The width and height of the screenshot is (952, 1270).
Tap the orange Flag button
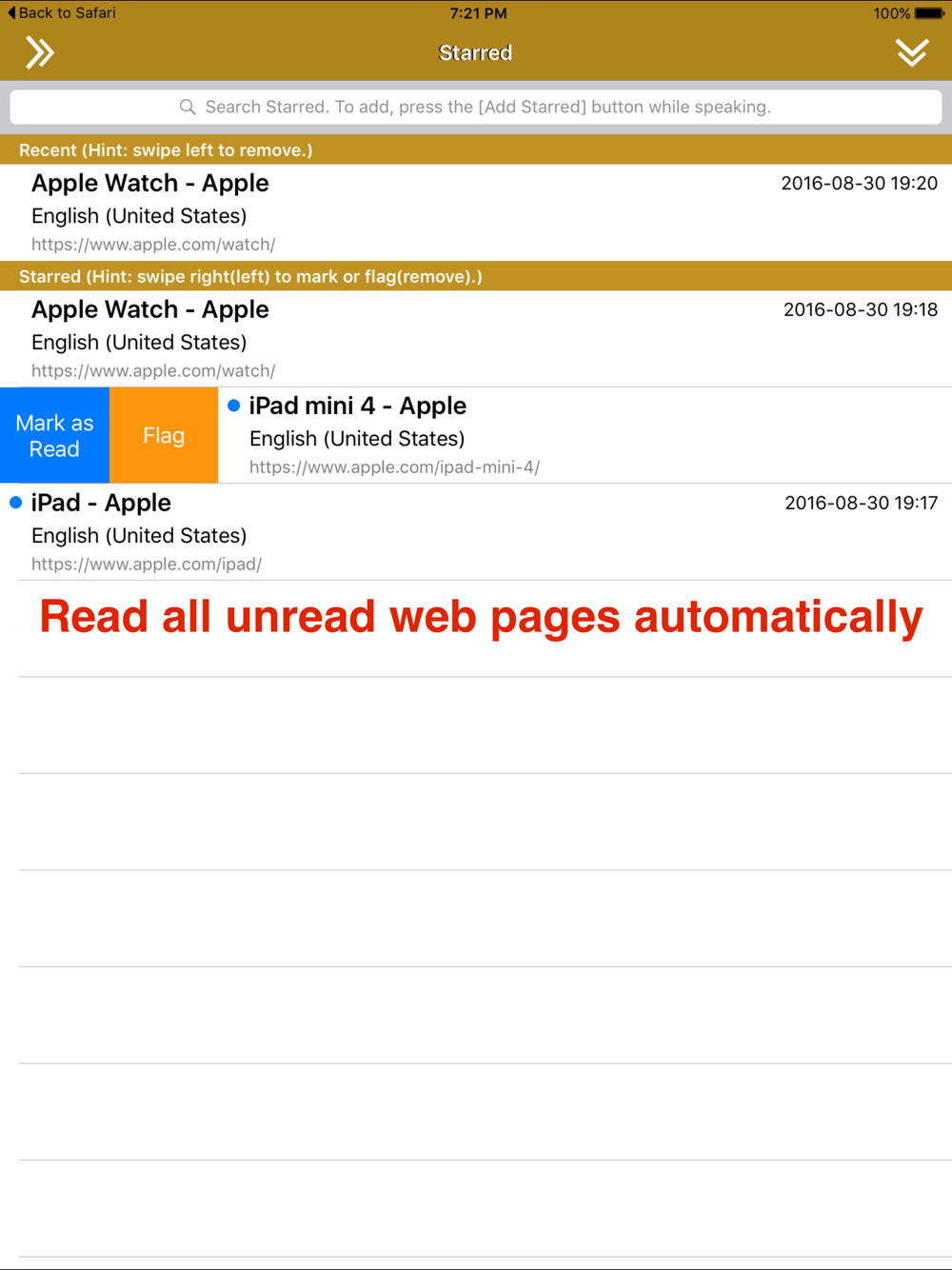click(x=164, y=435)
